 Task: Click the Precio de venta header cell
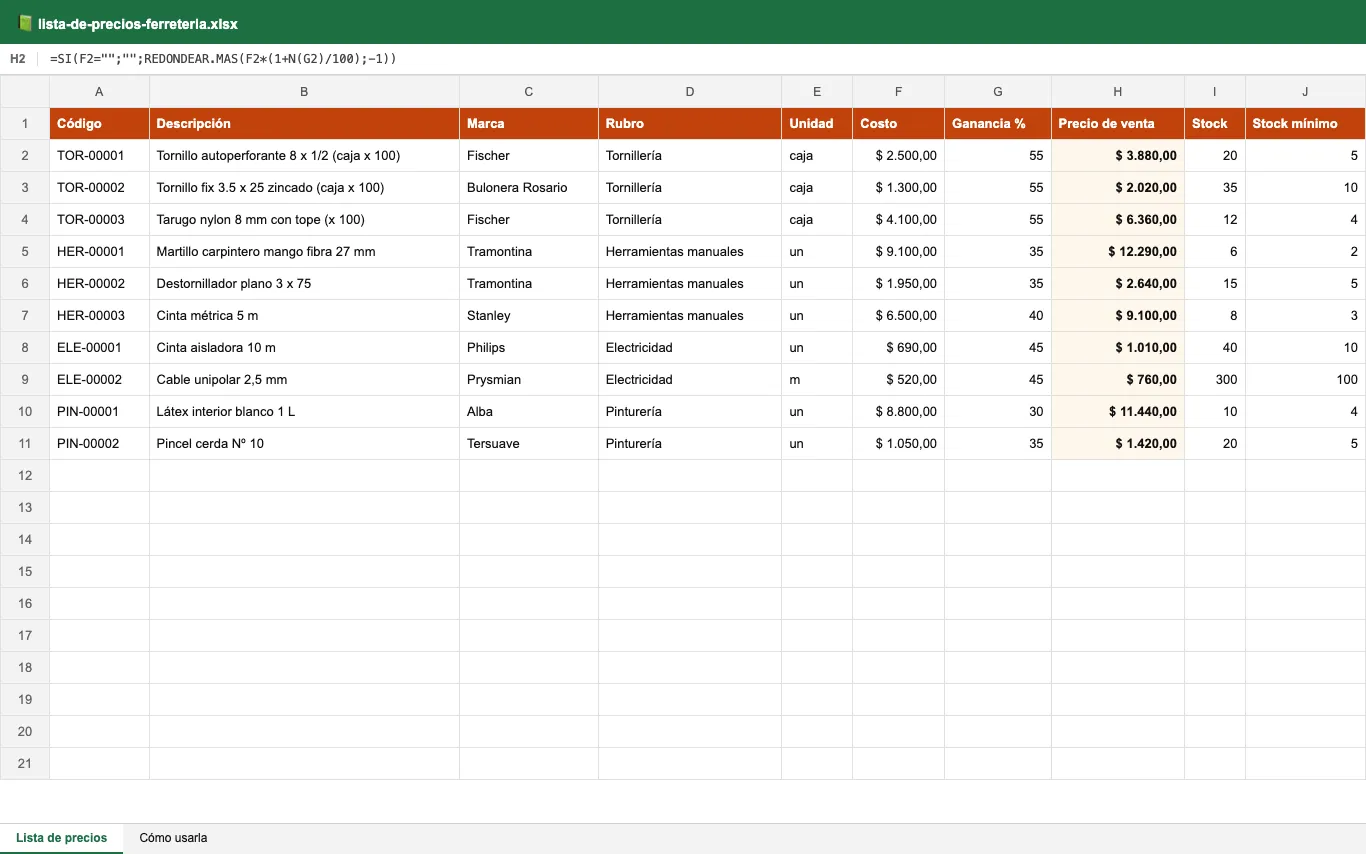pyautogui.click(x=1118, y=124)
